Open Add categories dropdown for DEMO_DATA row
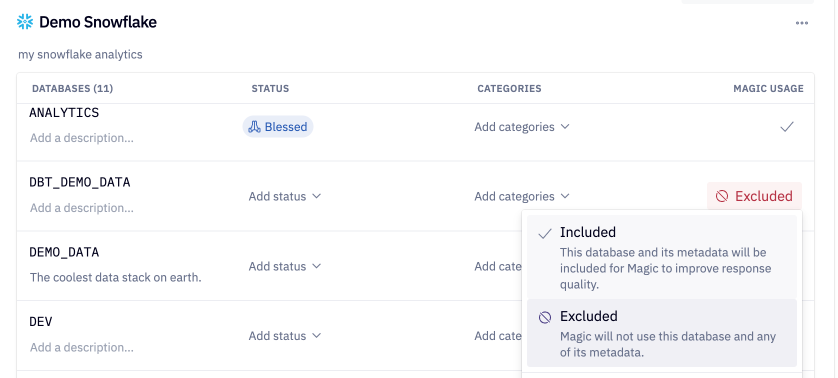 pyautogui.click(x=498, y=266)
